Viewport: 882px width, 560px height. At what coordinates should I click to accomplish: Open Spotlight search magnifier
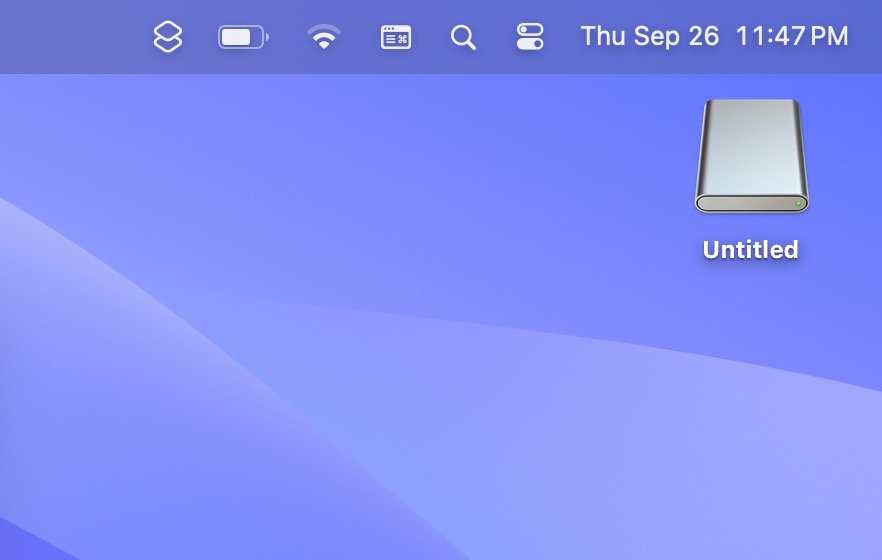464,37
